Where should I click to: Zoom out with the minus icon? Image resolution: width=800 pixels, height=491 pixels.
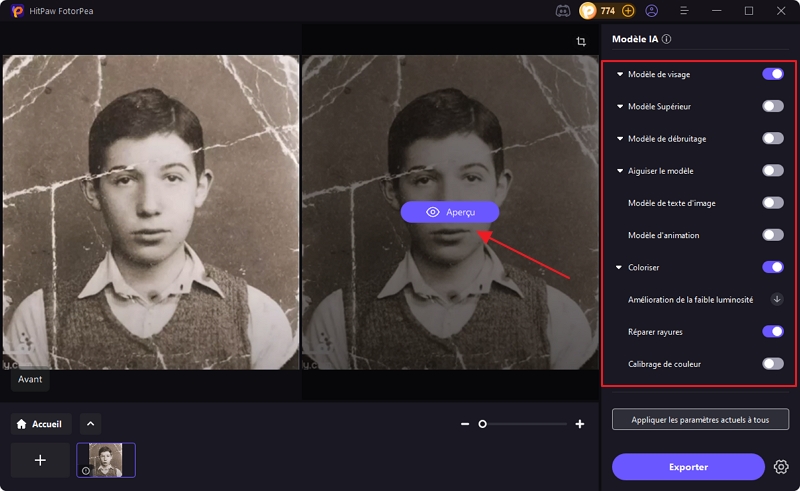point(465,424)
